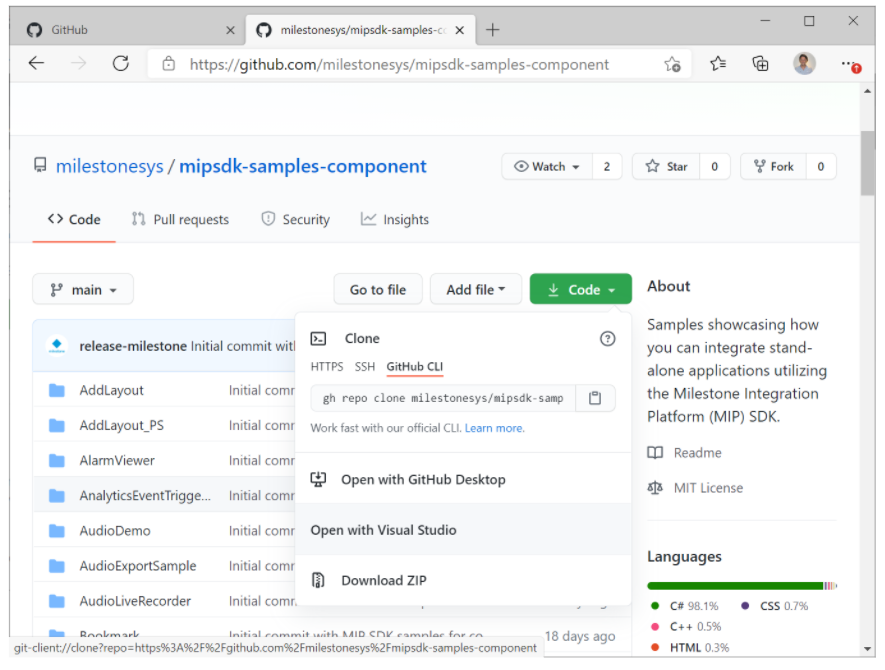
Task: Open the watchers count of 2
Action: pos(607,167)
